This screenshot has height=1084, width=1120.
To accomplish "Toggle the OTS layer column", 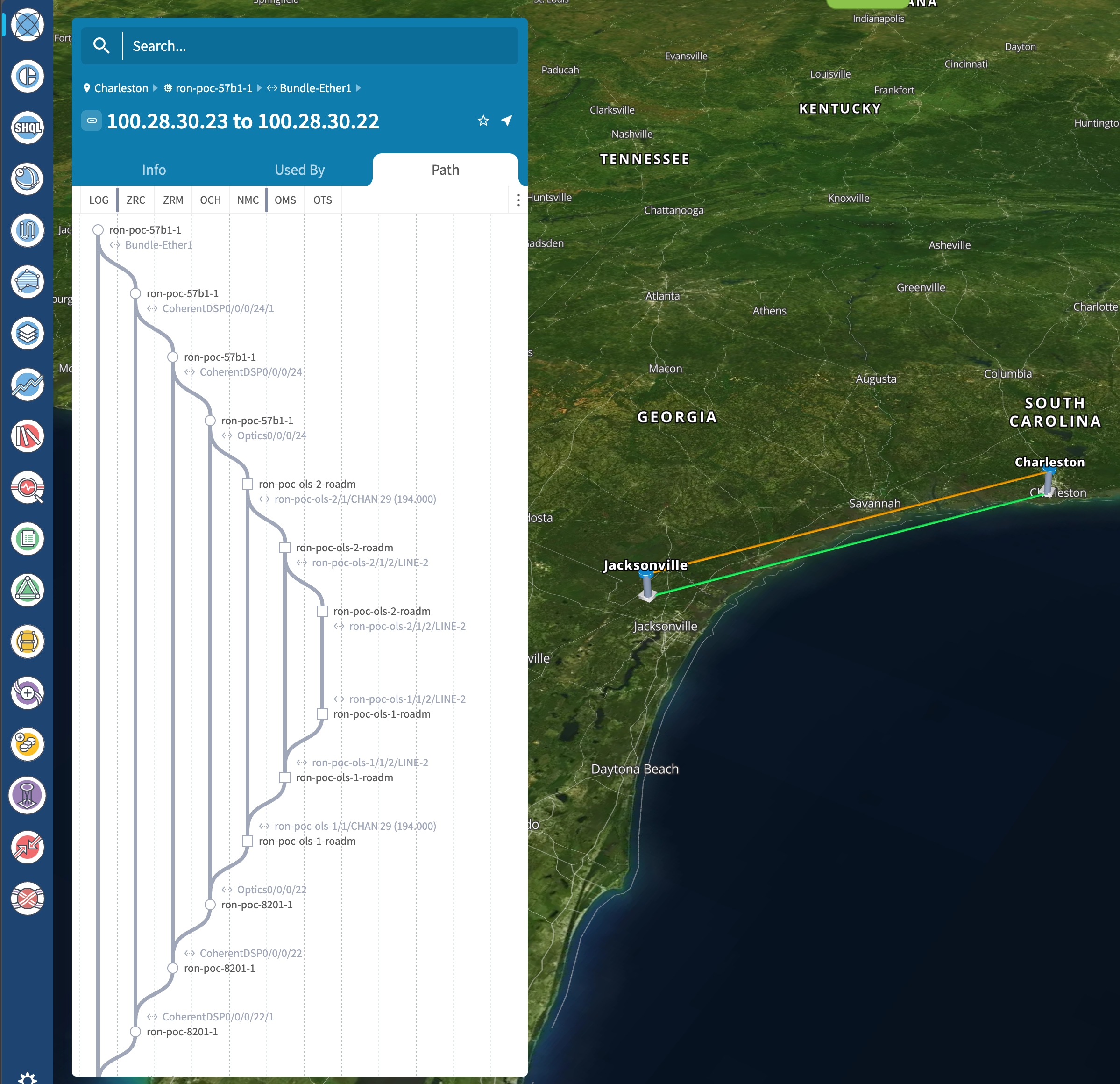I will coord(323,200).
